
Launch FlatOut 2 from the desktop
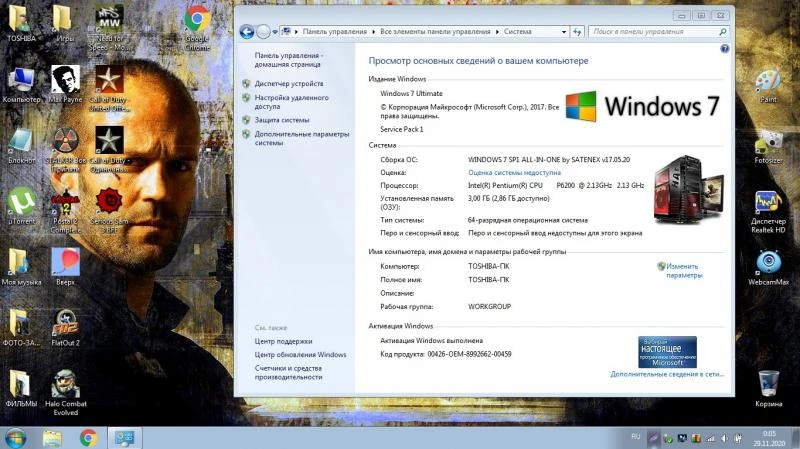(65, 328)
